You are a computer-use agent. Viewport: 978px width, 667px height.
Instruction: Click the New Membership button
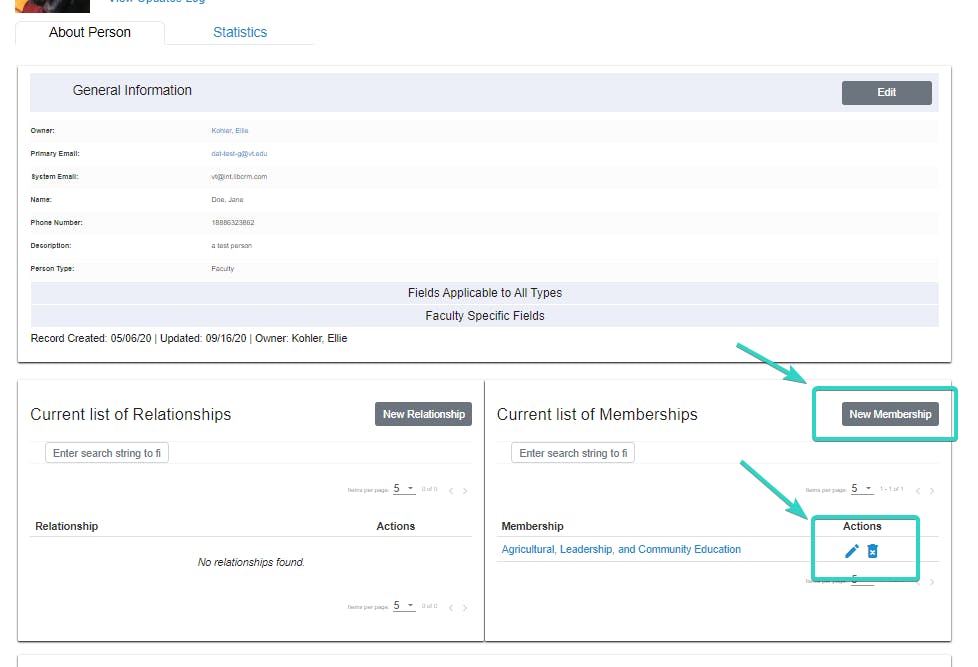890,414
